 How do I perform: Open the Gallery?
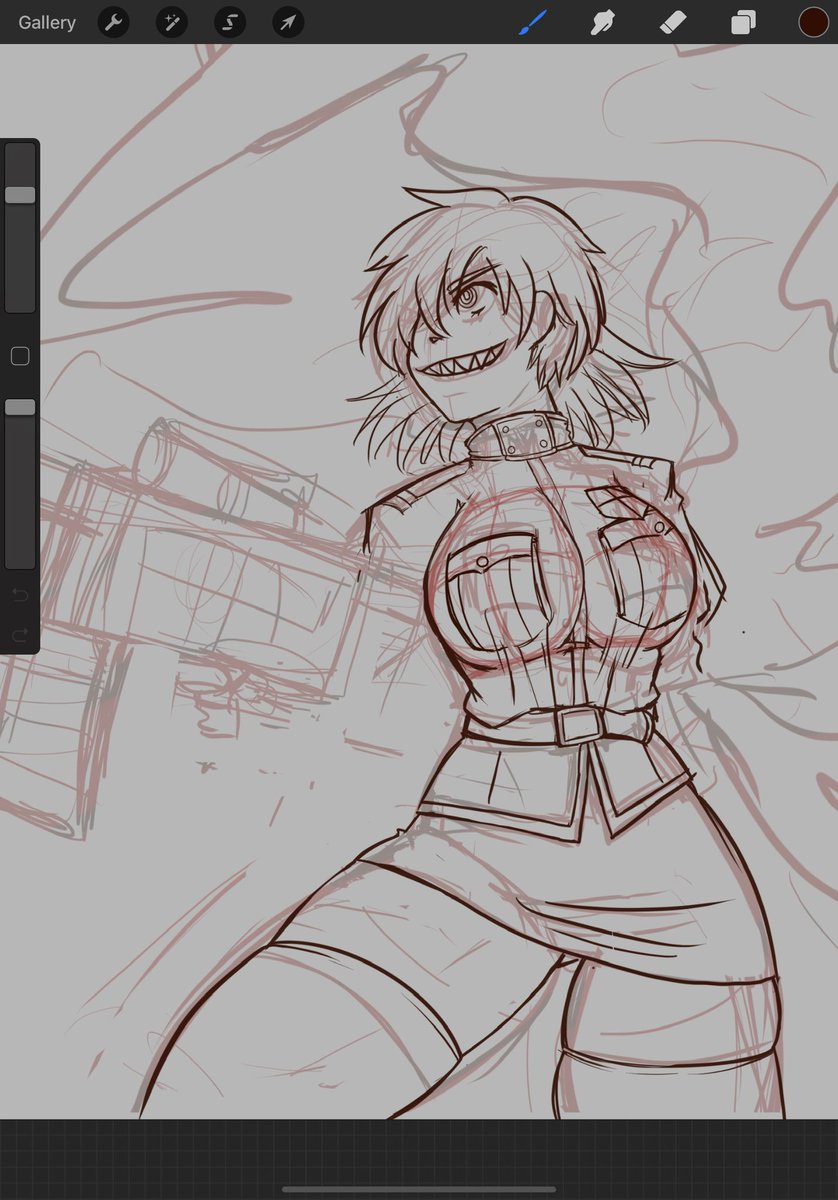47,22
